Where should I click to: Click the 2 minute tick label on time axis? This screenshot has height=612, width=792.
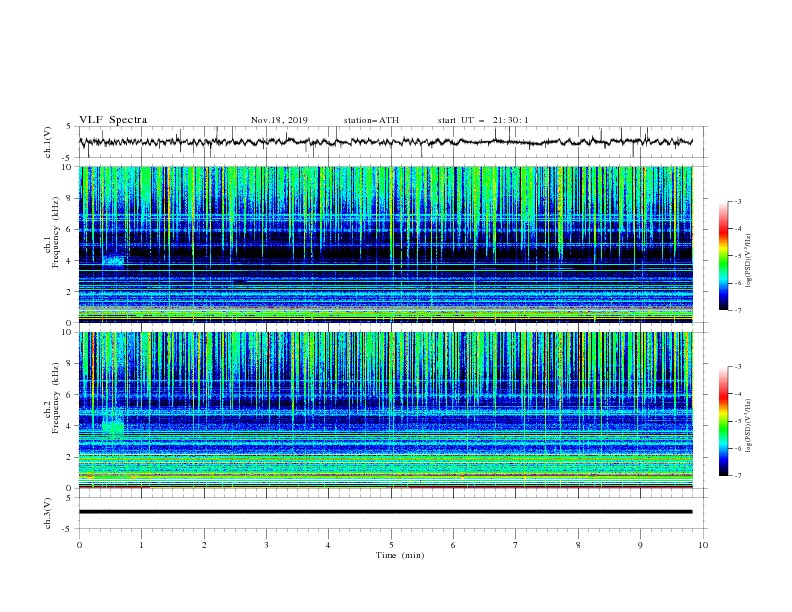pyautogui.click(x=204, y=545)
